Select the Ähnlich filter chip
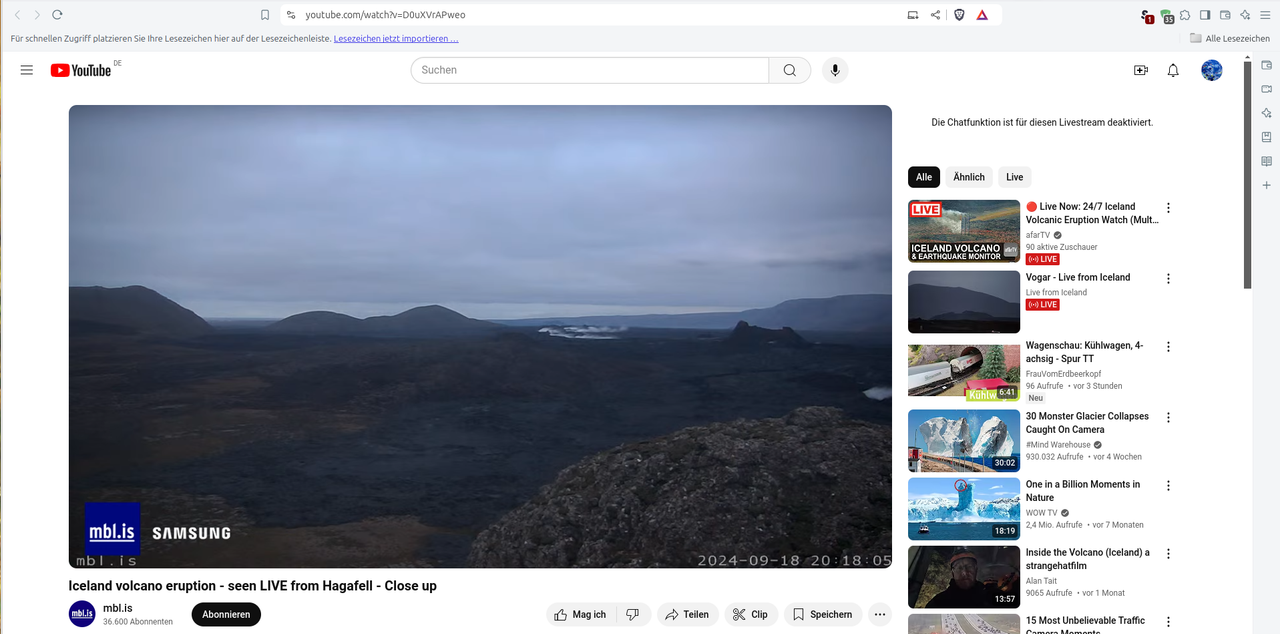 coord(969,177)
